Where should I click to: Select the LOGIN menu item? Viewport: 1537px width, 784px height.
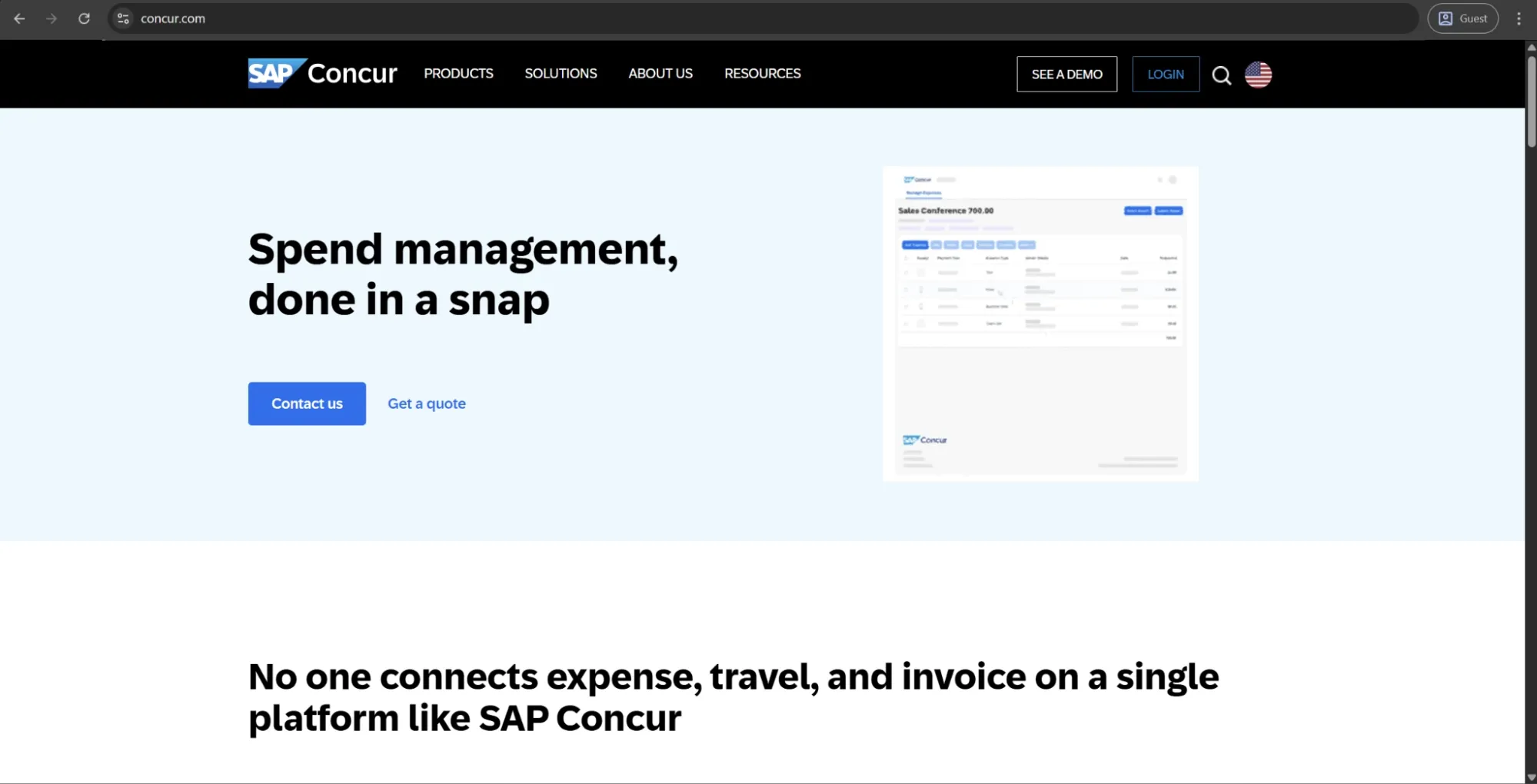[1166, 74]
